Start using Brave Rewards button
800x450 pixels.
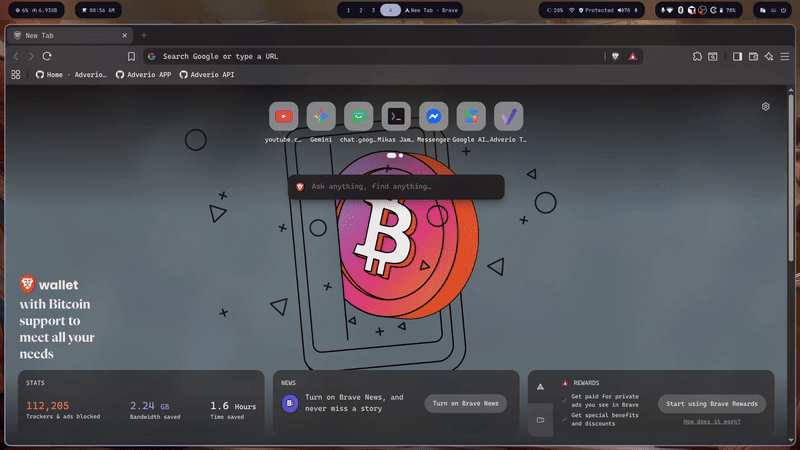tap(712, 404)
